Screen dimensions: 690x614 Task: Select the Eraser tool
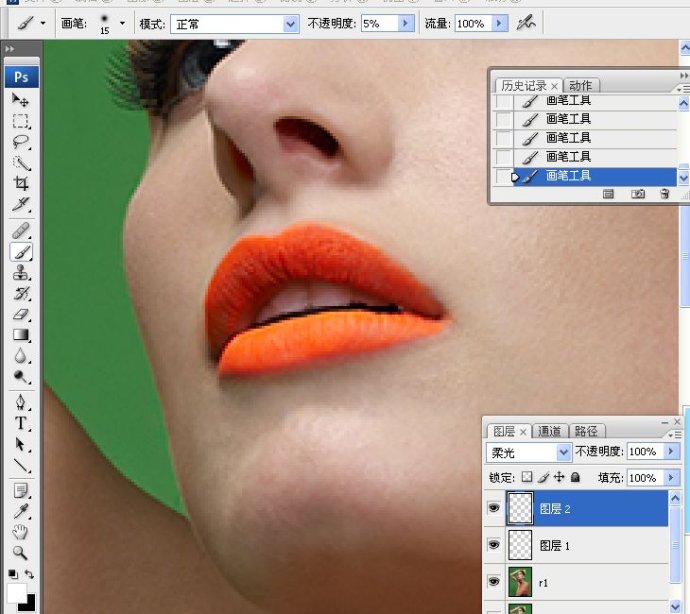pos(20,314)
